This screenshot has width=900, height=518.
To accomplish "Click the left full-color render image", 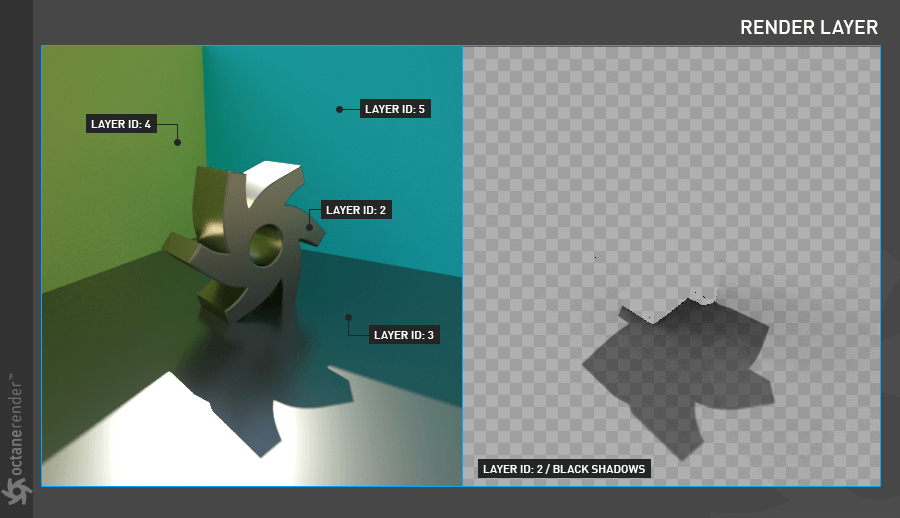I will click(252, 266).
